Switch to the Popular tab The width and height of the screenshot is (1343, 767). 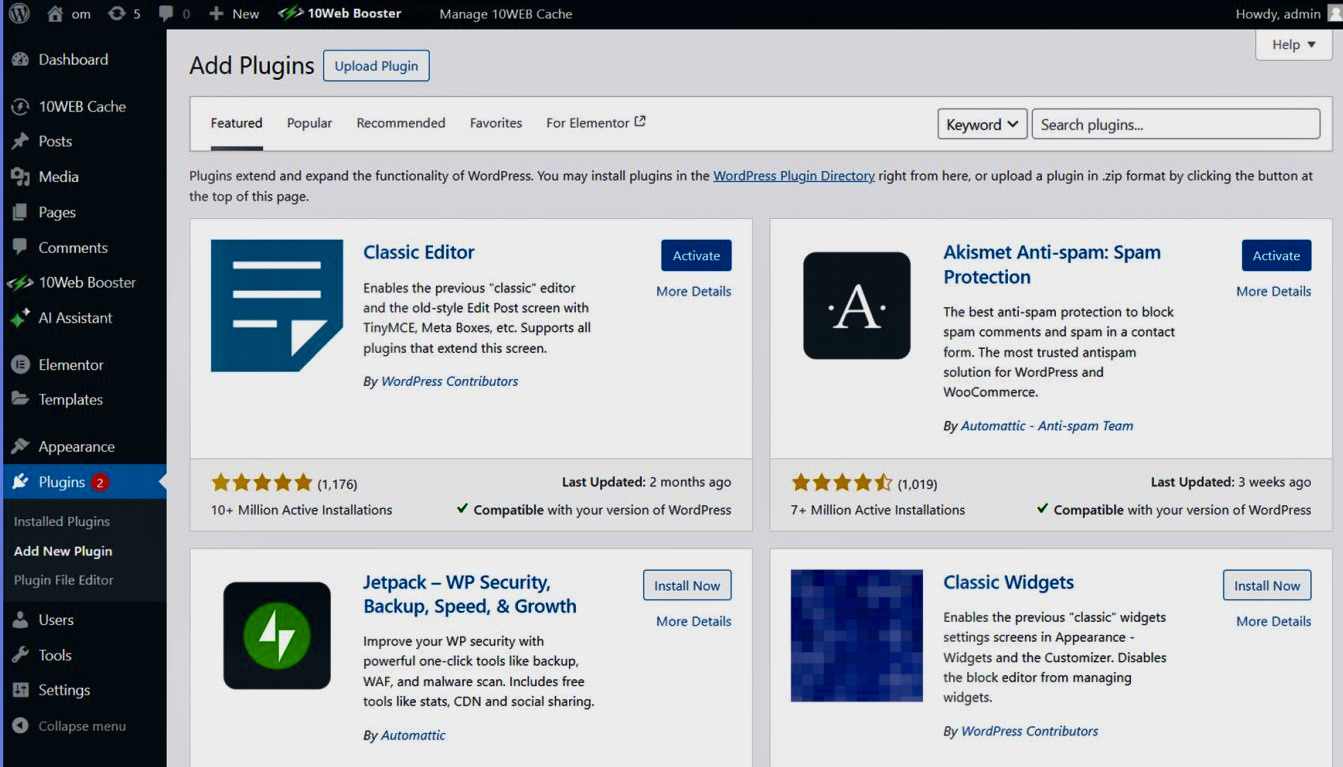(x=309, y=123)
